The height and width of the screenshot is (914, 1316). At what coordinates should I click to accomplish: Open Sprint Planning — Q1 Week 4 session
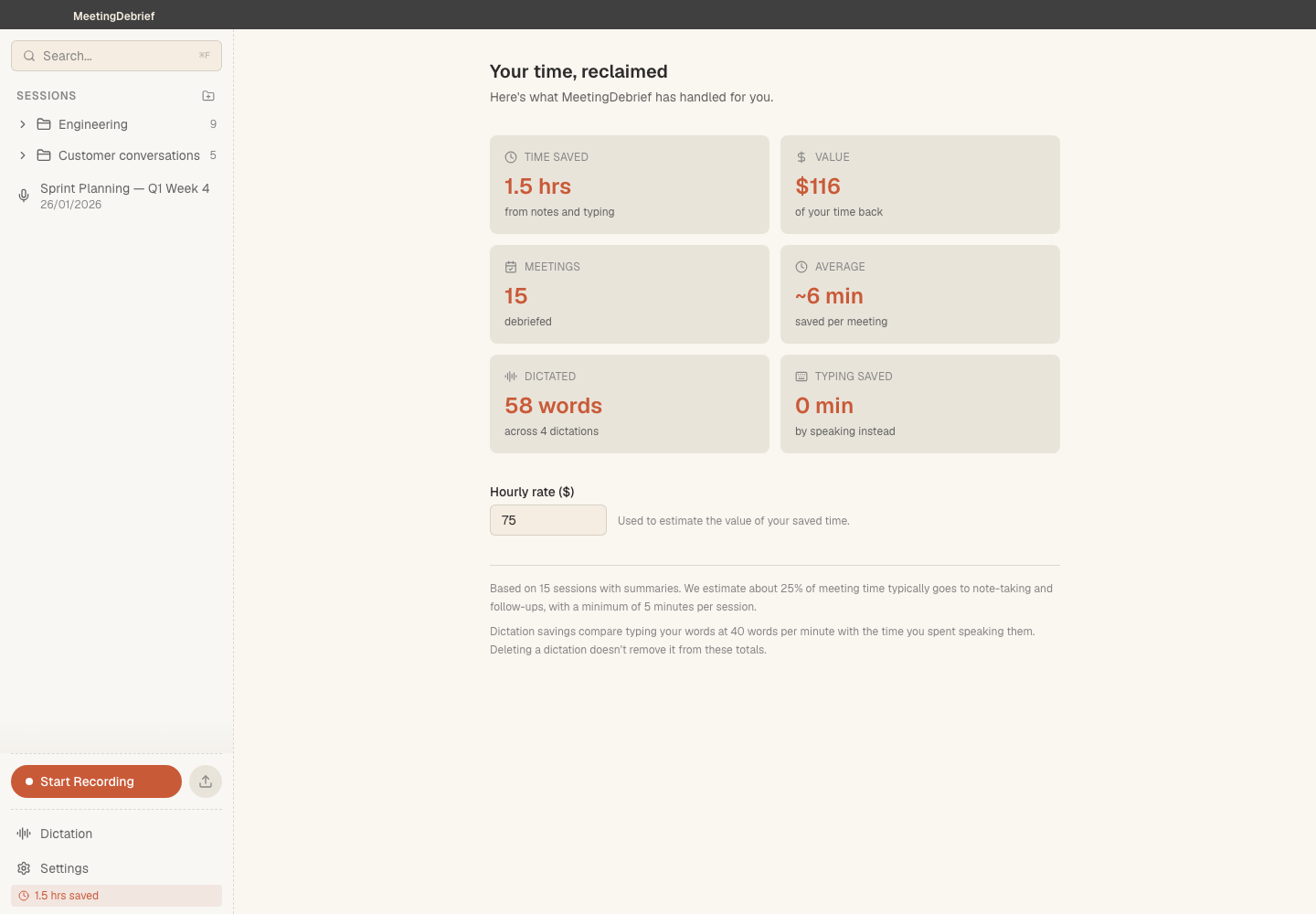pos(116,196)
